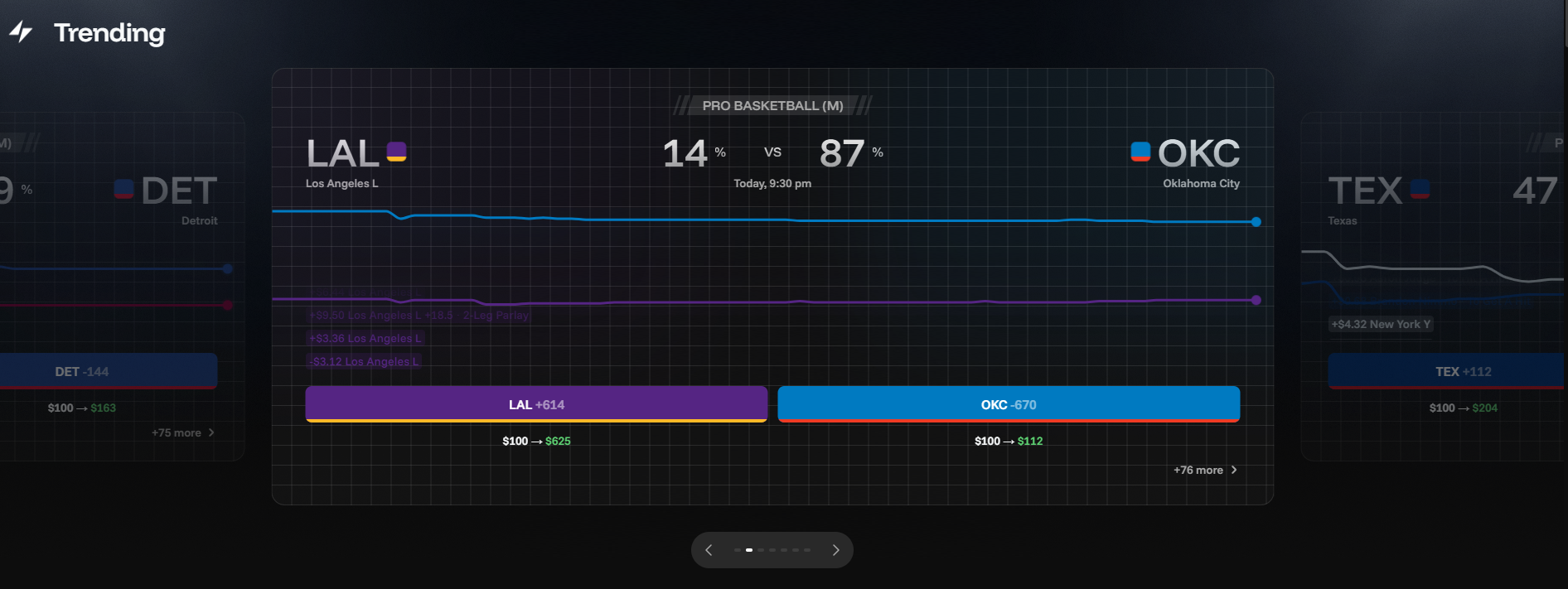Expand +76 more markets
1568x589 pixels.
click(x=1205, y=470)
